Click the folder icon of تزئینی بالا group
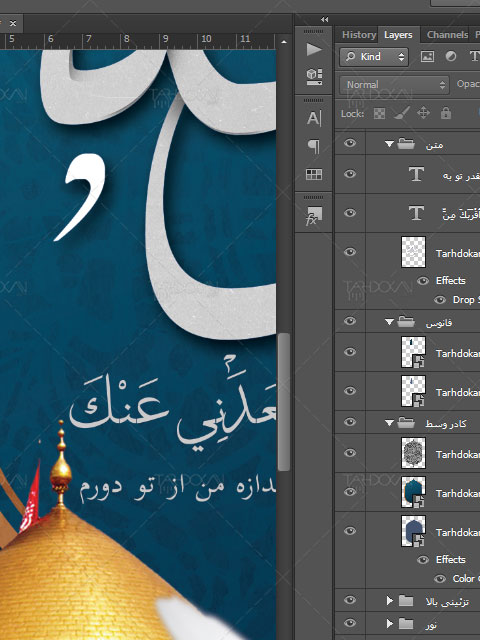Screen dimensions: 480x640 tap(406, 600)
